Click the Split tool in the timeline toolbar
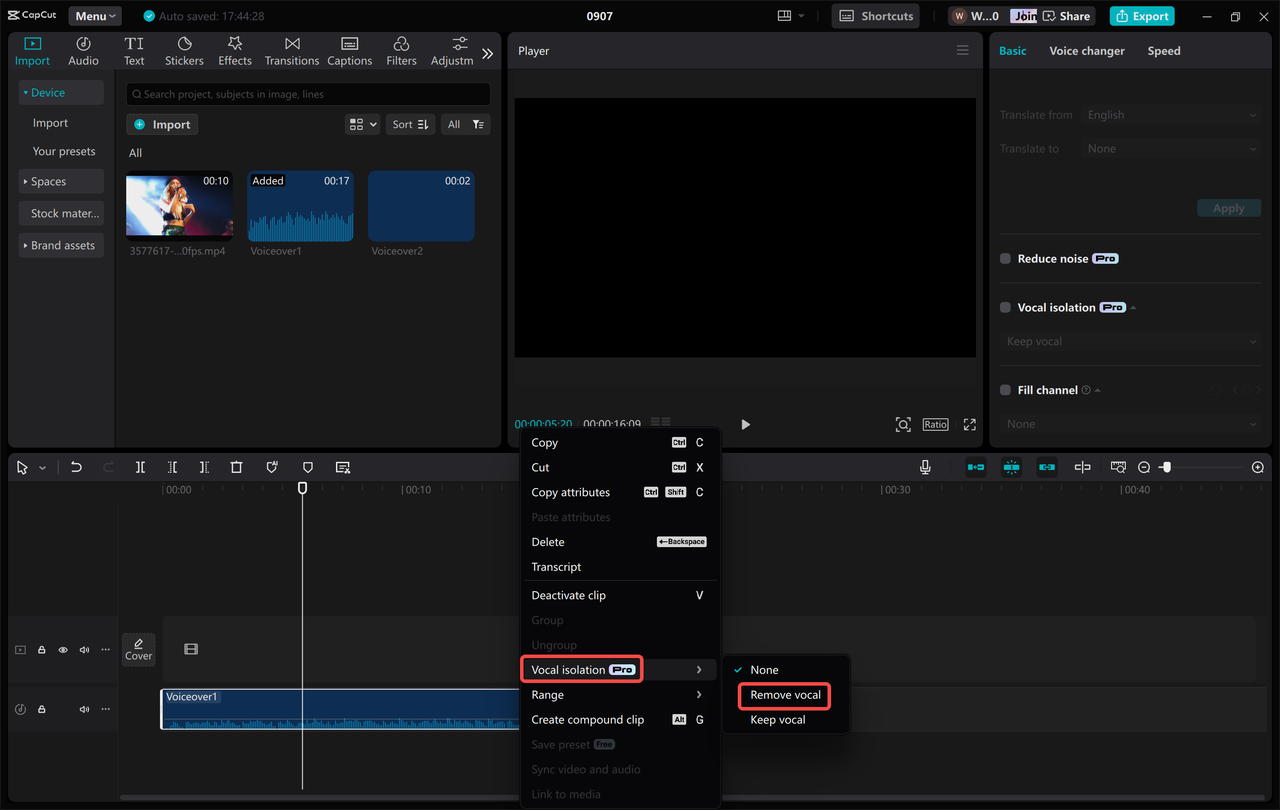This screenshot has width=1280, height=810. (140, 467)
